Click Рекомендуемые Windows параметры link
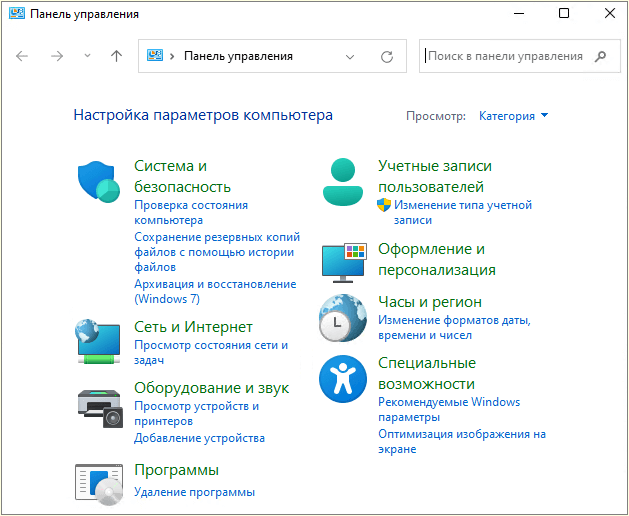The height and width of the screenshot is (516, 629). point(449,409)
